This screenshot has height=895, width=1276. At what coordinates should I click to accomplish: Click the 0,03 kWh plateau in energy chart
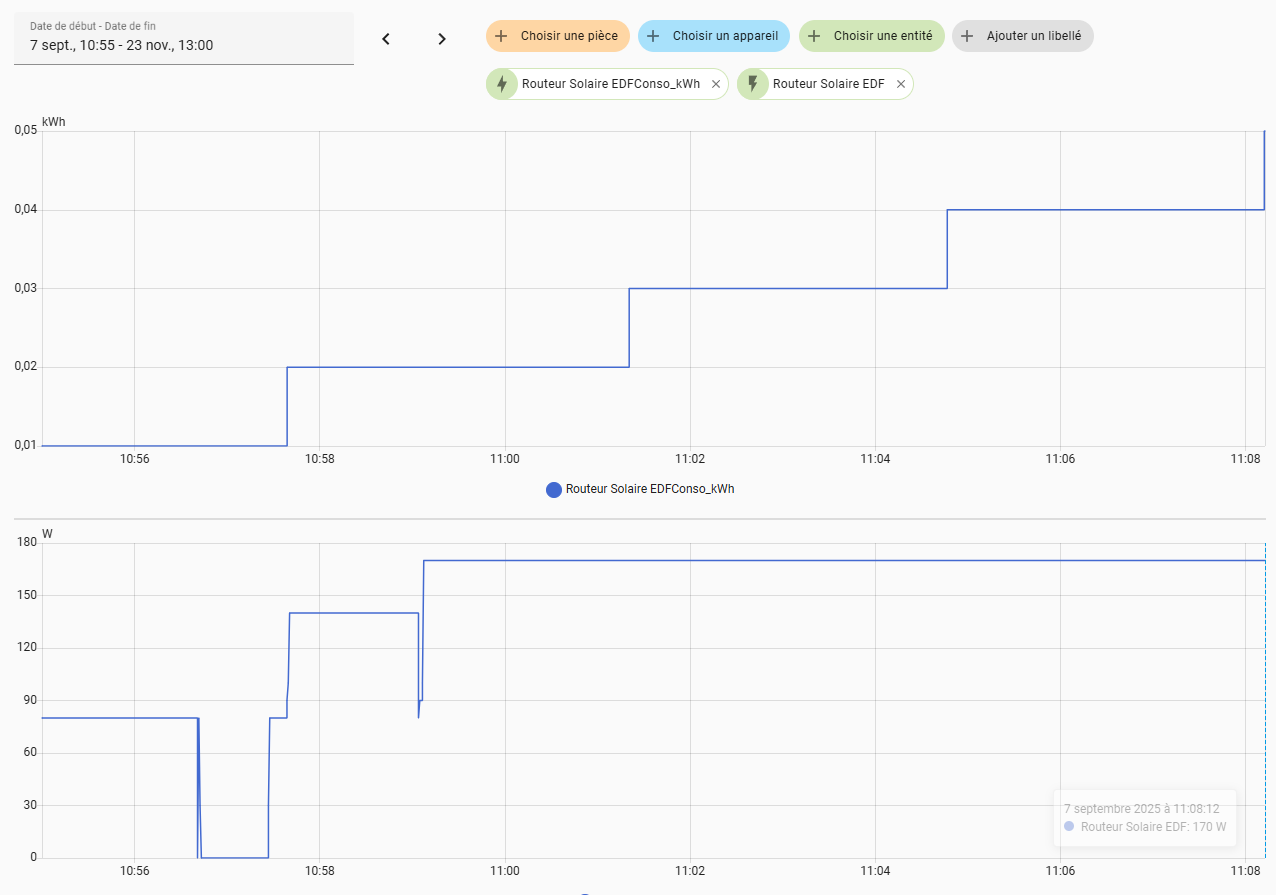pyautogui.click(x=787, y=288)
